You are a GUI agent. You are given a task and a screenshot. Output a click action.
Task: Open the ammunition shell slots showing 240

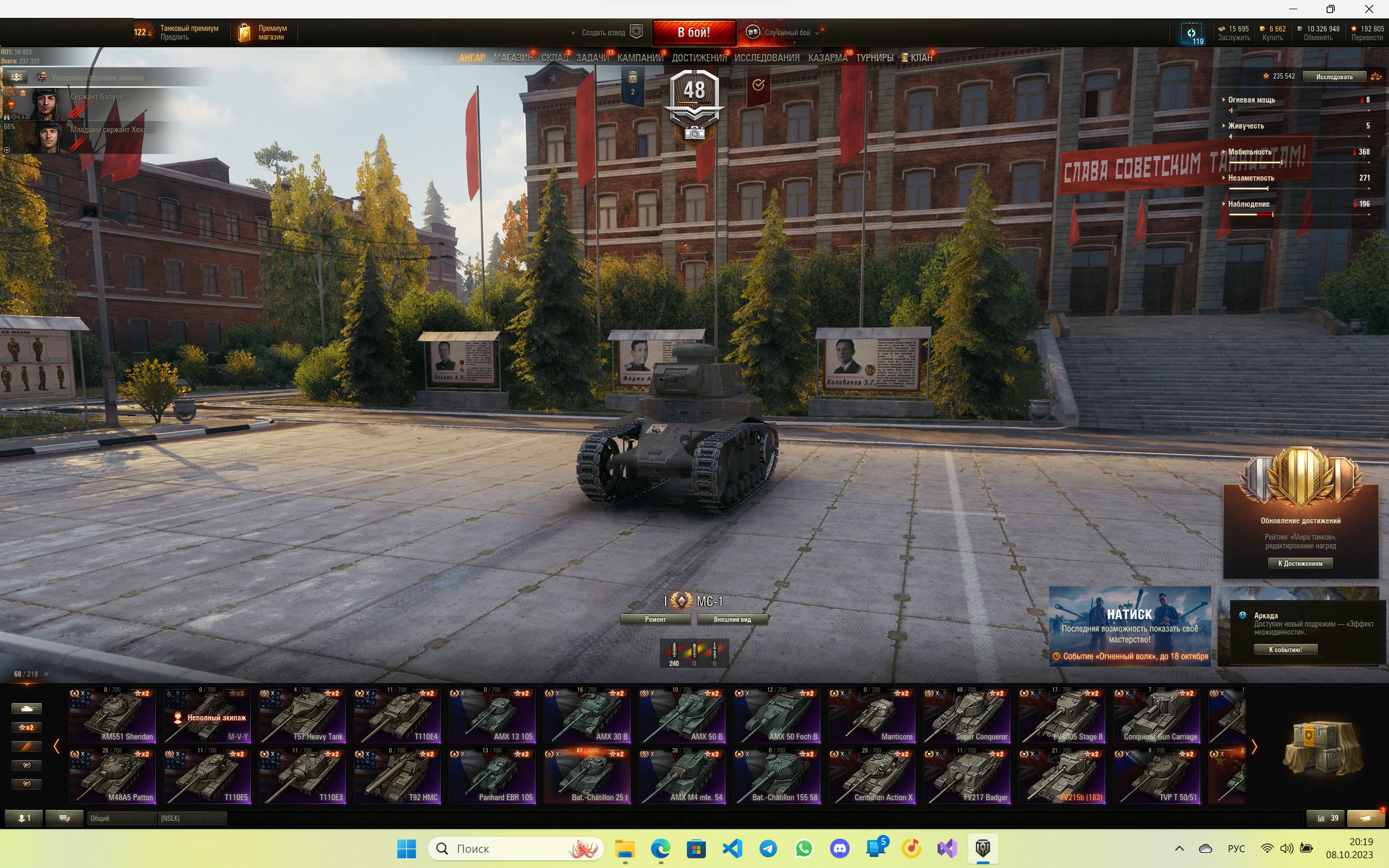coord(694,653)
